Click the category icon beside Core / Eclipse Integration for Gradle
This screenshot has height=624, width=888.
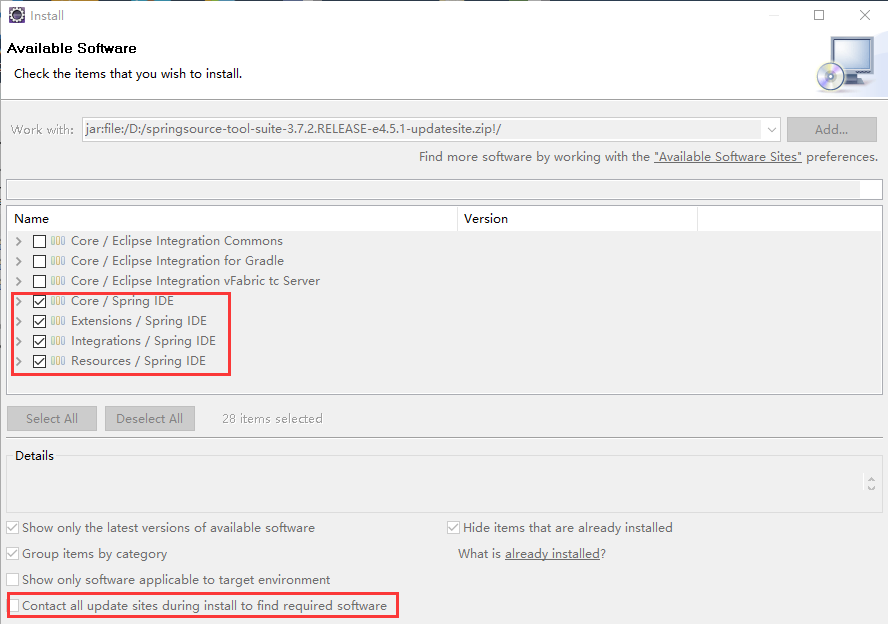pos(58,260)
